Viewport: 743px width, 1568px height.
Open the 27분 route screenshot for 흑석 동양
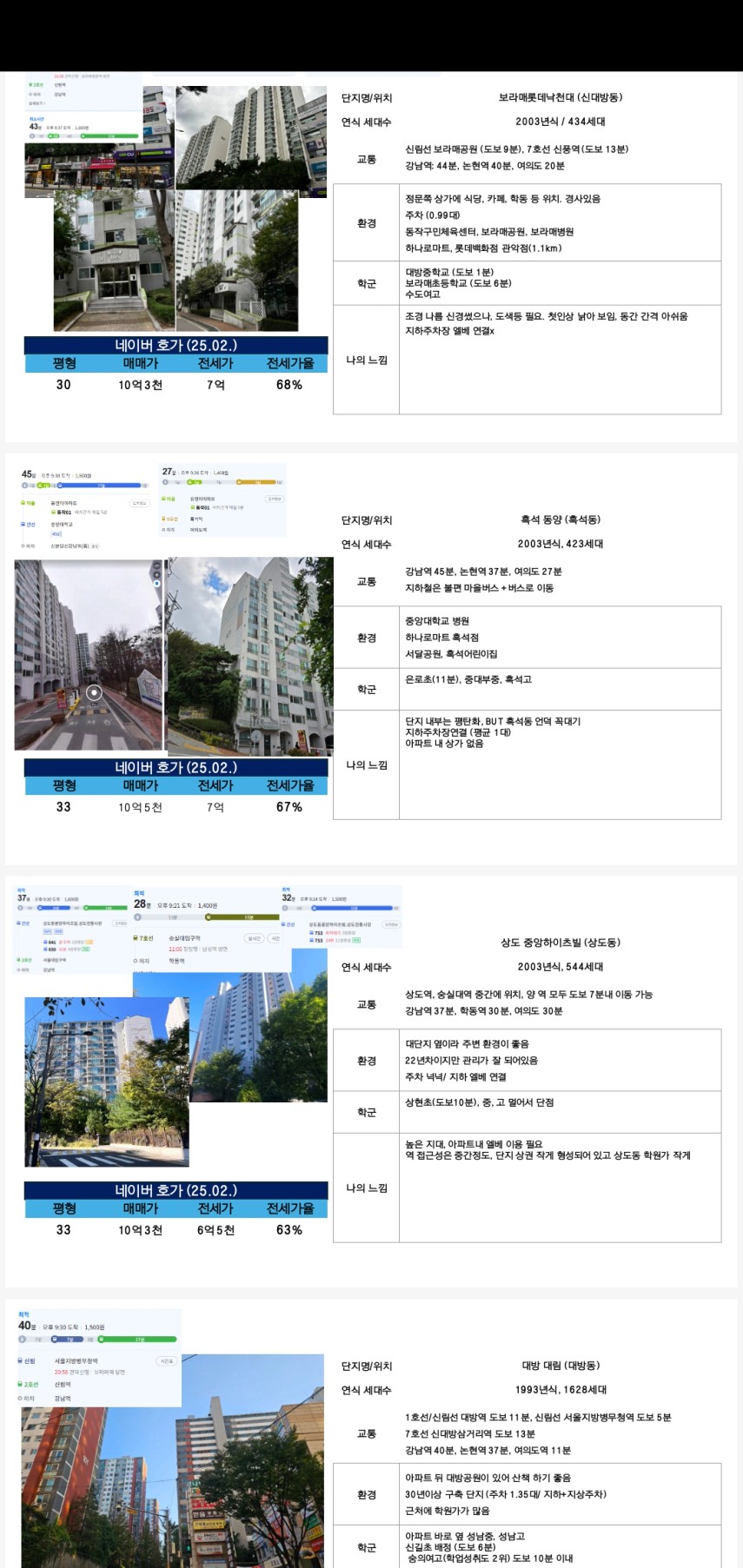223,500
